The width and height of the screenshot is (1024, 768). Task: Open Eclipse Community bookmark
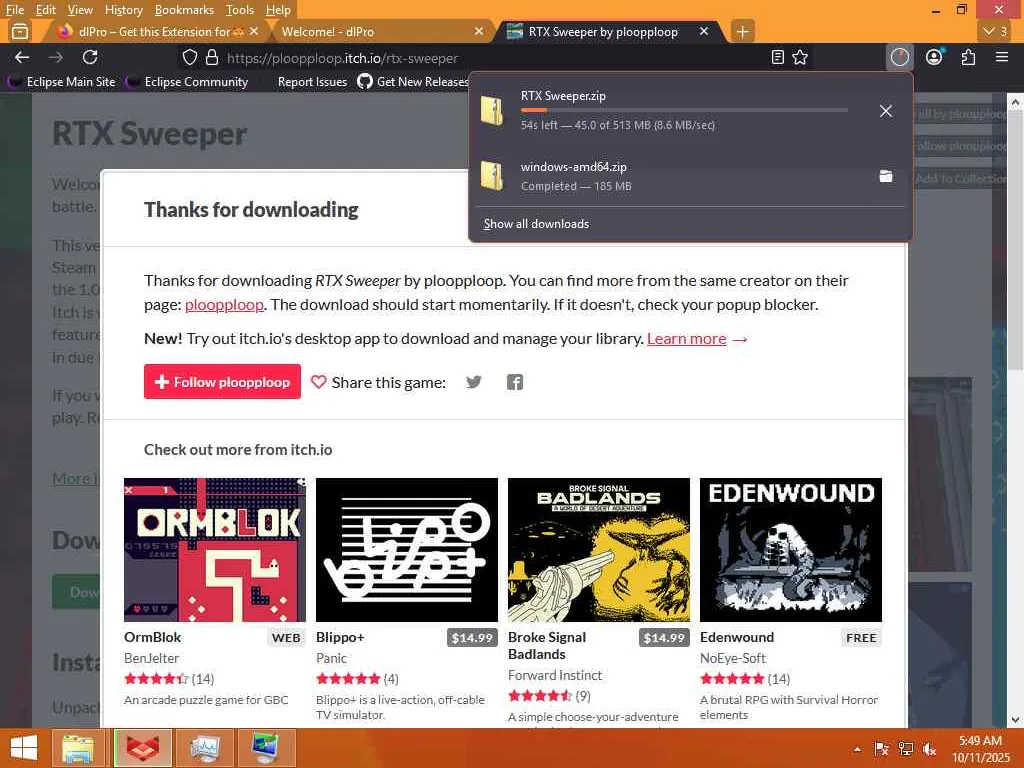(x=187, y=82)
